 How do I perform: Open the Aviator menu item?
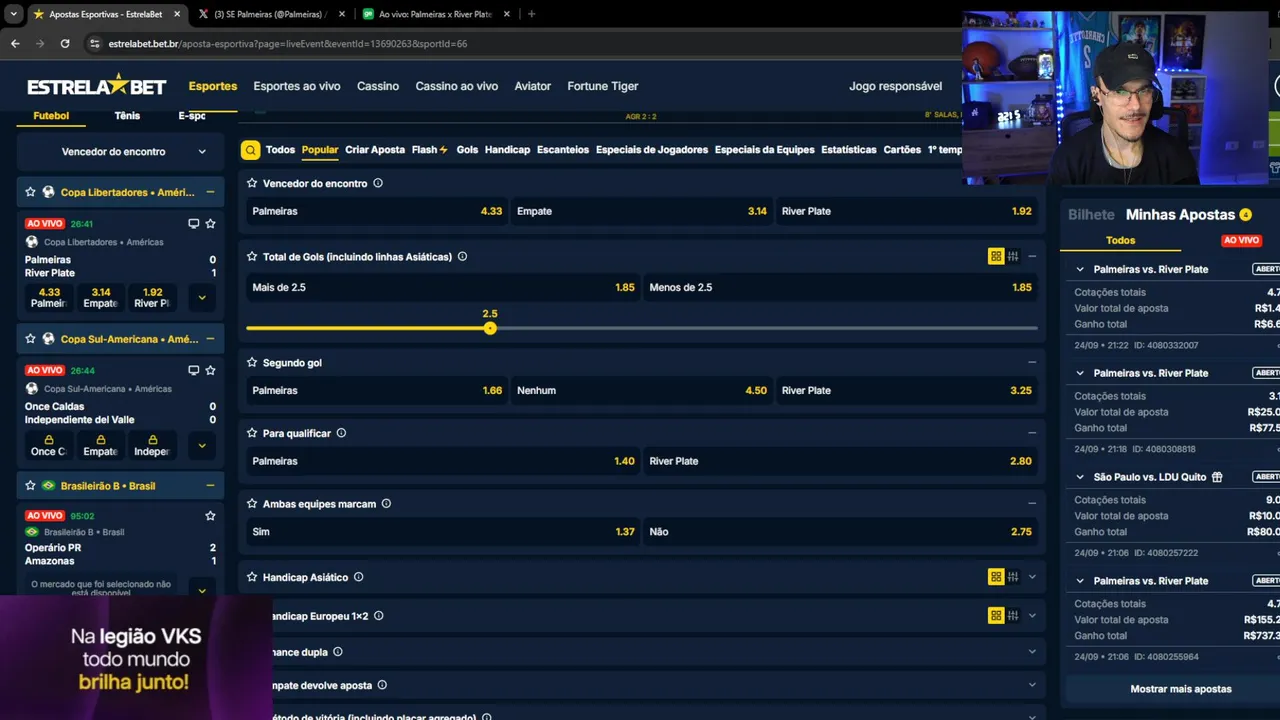[533, 86]
